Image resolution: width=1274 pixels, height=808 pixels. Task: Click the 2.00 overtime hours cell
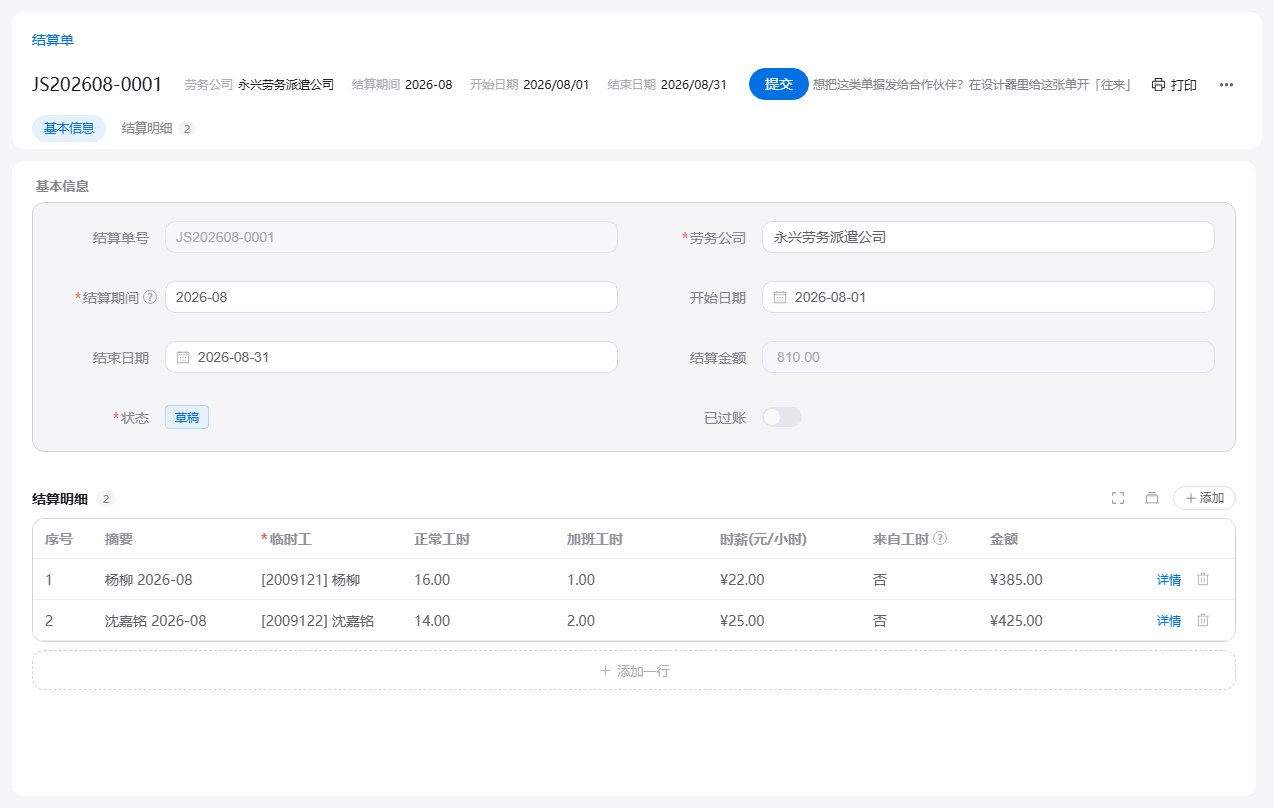tap(581, 621)
